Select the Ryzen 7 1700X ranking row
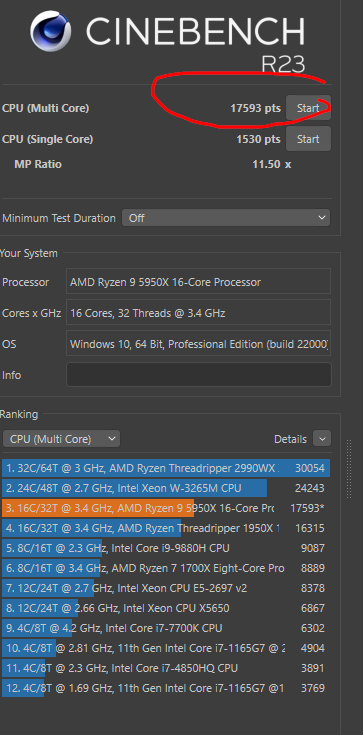363x735 pixels. click(166, 568)
